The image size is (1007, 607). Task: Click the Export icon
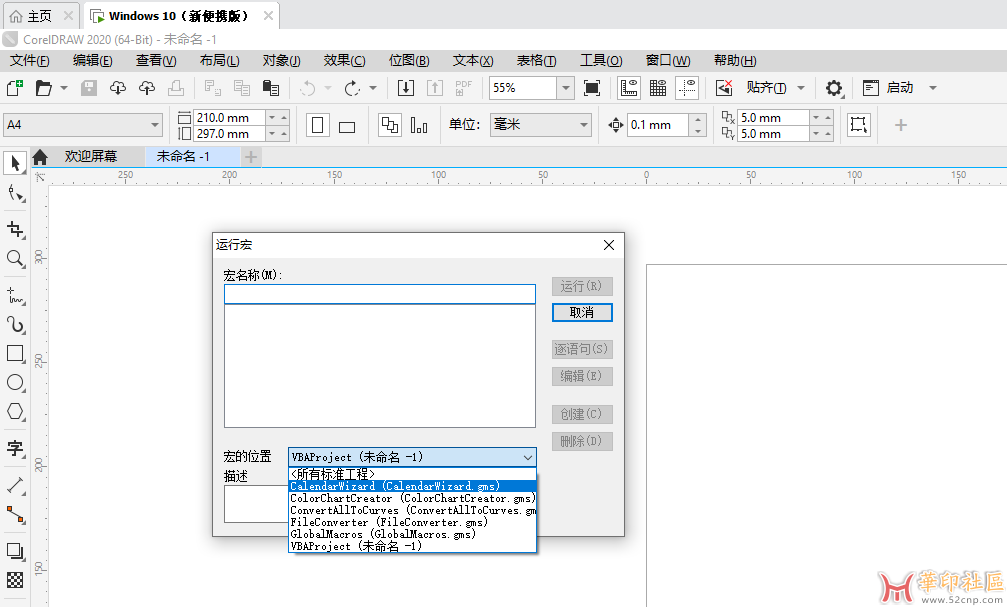(435, 88)
